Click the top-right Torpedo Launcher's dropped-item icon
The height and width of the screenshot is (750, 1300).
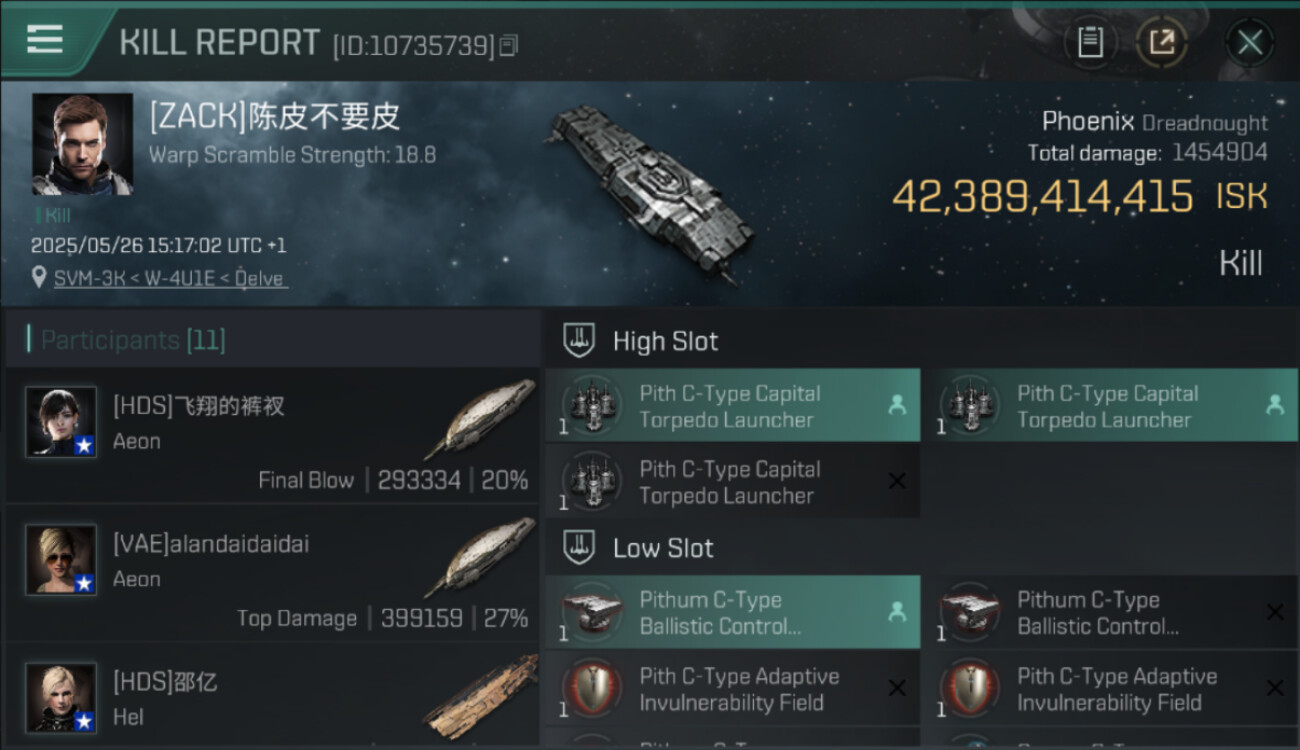(1274, 405)
